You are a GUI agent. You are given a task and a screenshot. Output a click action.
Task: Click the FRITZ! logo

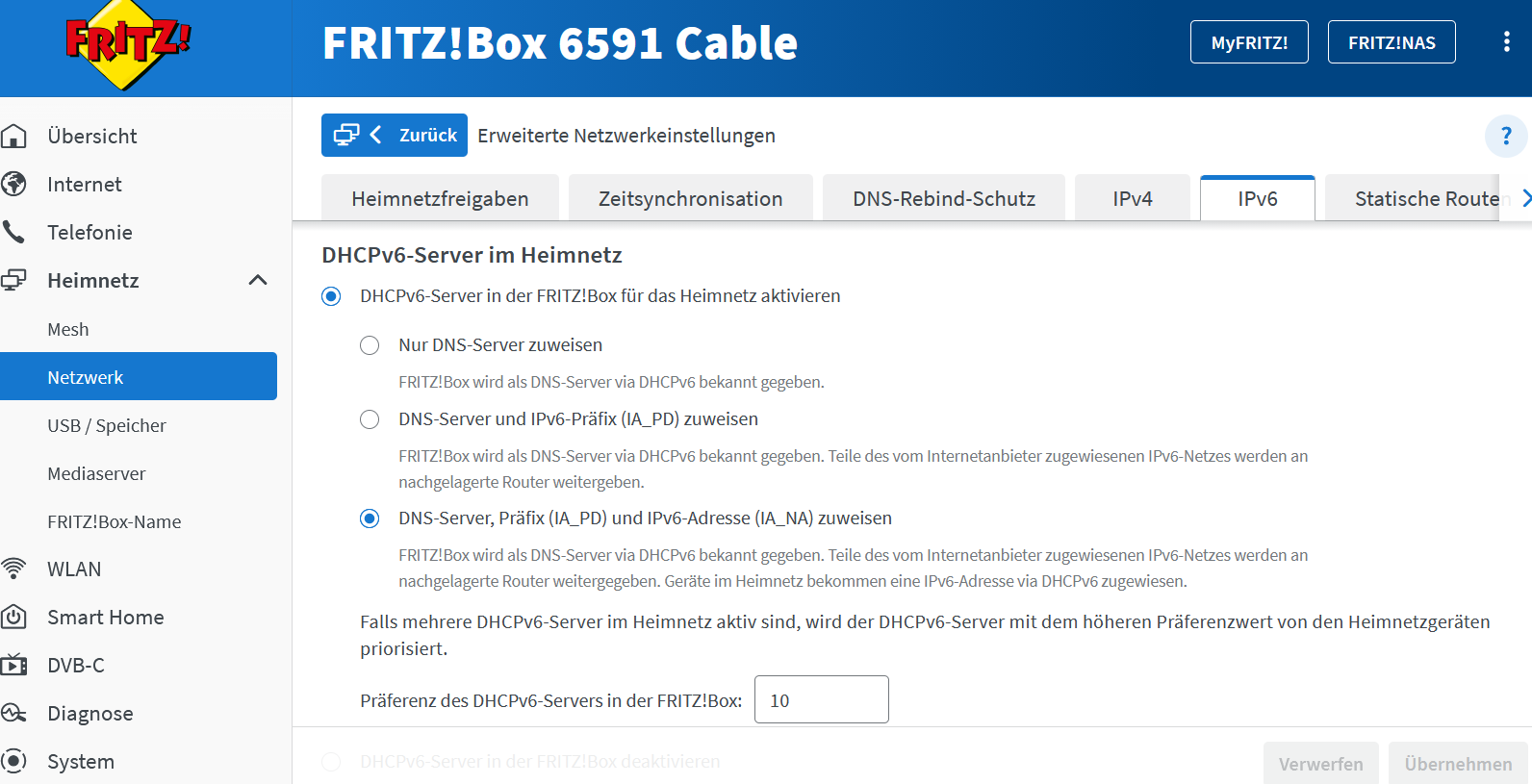click(x=127, y=44)
